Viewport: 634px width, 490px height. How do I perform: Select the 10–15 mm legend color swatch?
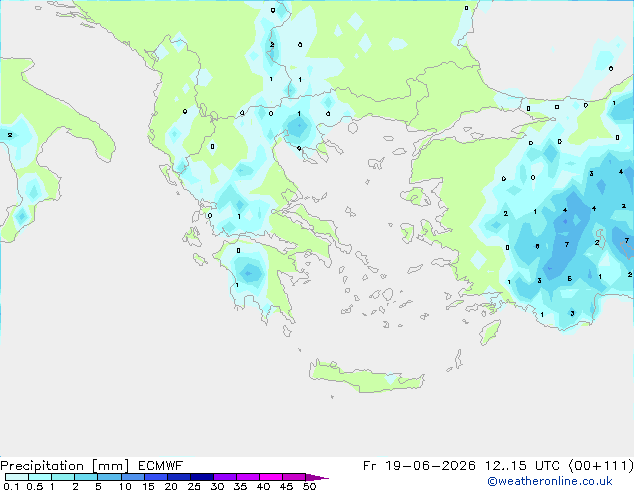pyautogui.click(x=132, y=477)
